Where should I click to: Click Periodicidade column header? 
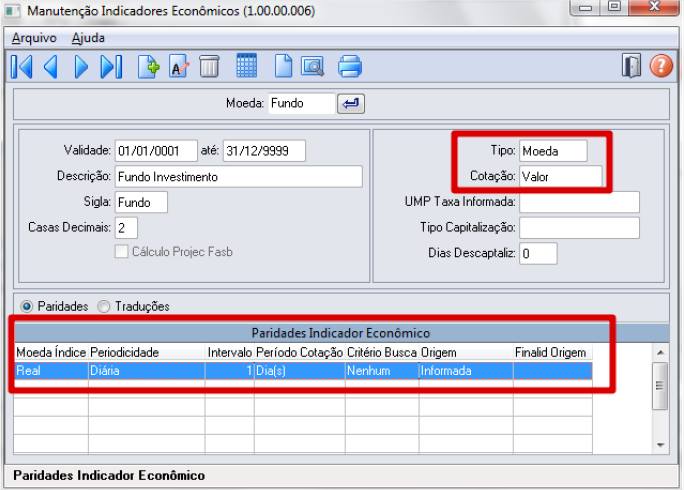(147, 352)
